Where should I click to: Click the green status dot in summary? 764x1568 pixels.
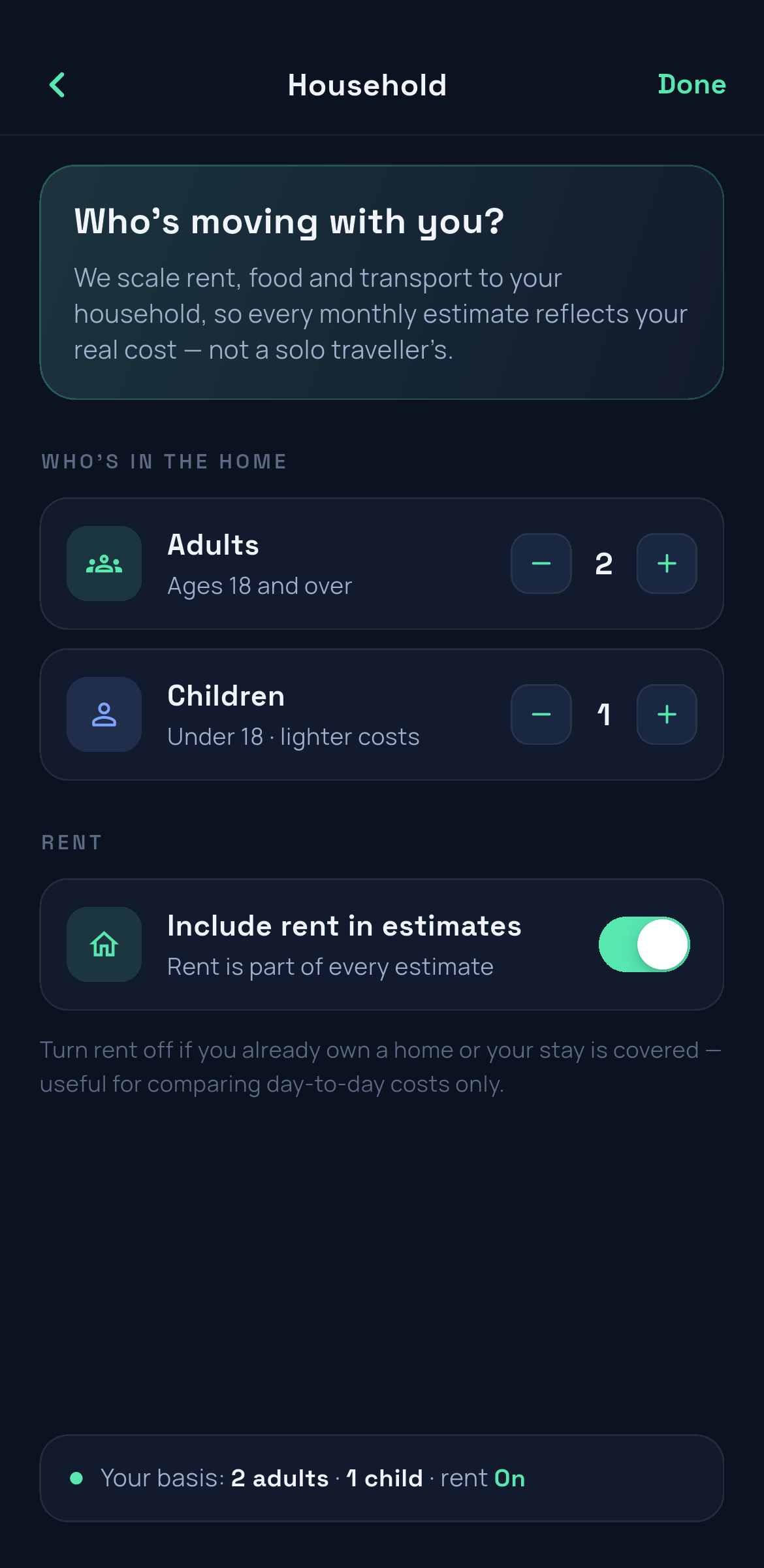(76, 1478)
